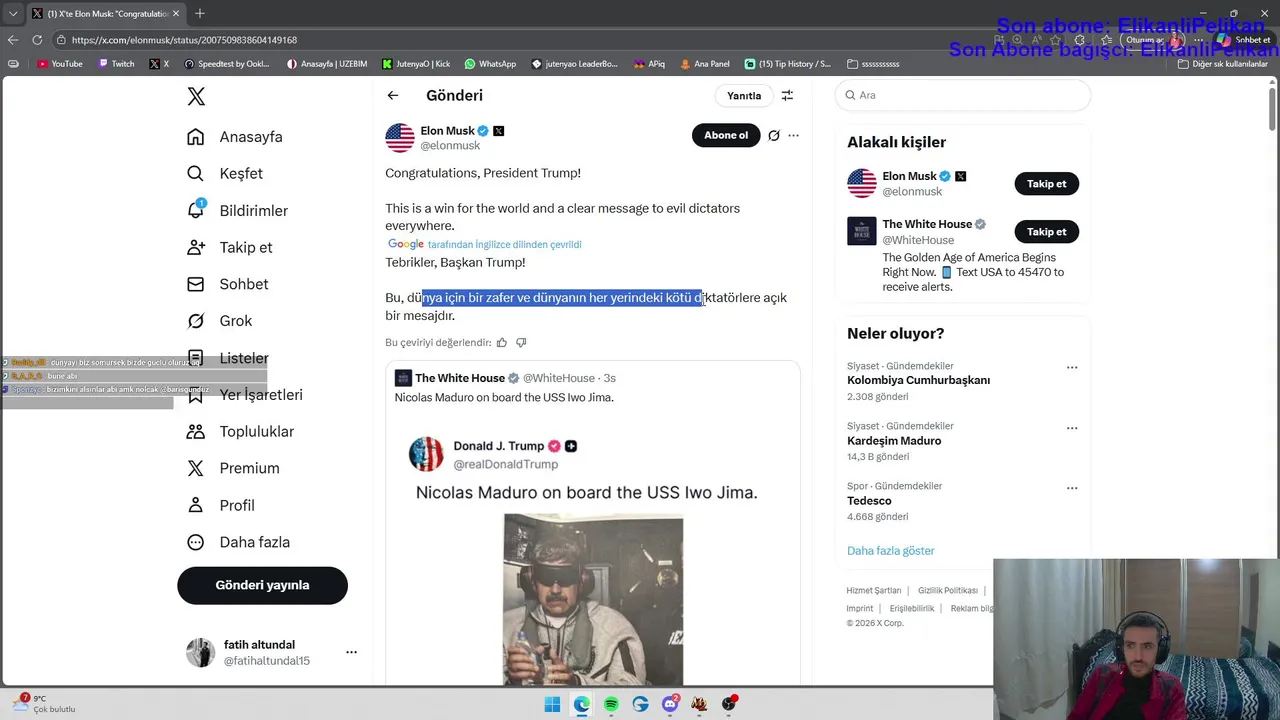Click the translation thumbs up icon
This screenshot has width=1280, height=720.
pyautogui.click(x=502, y=343)
